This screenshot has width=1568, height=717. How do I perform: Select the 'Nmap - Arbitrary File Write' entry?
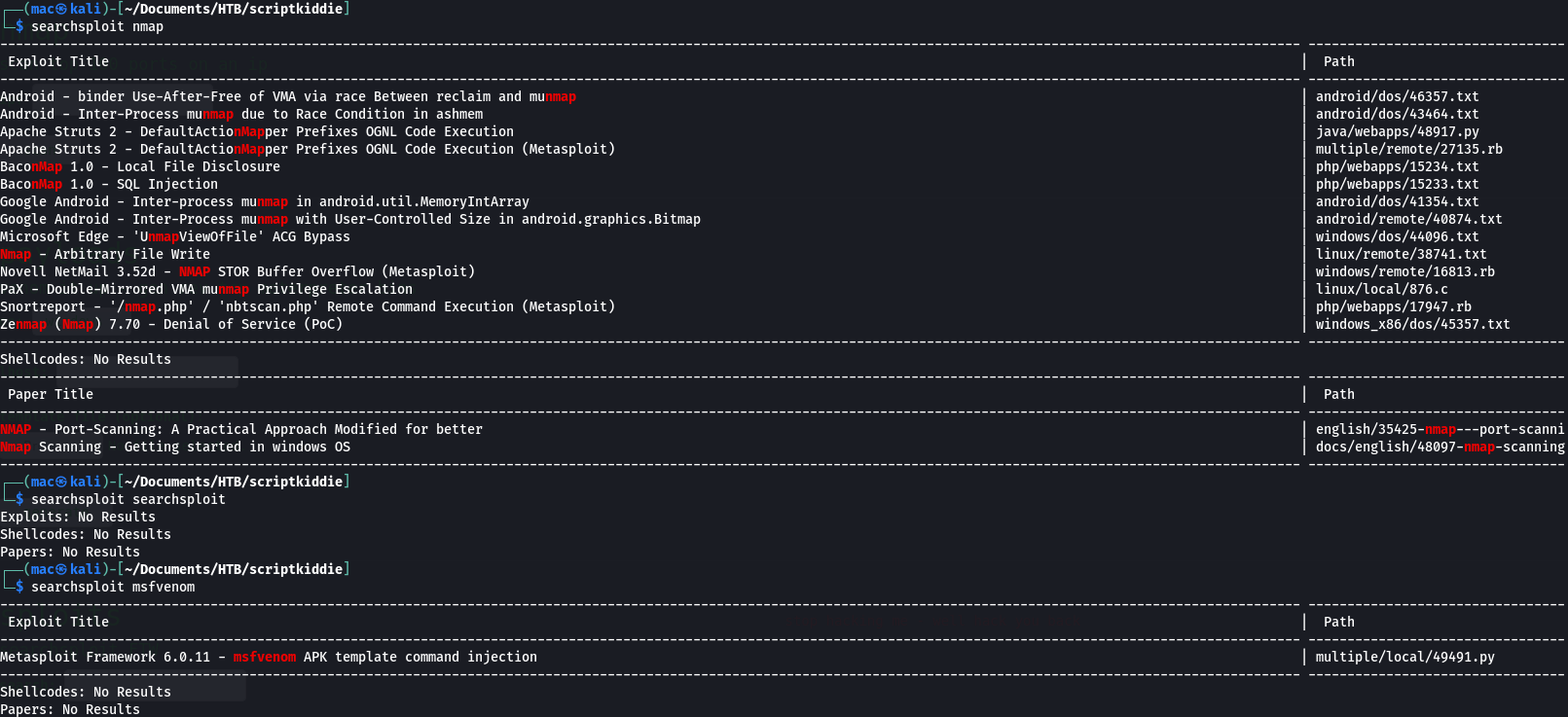pyautogui.click(x=105, y=254)
